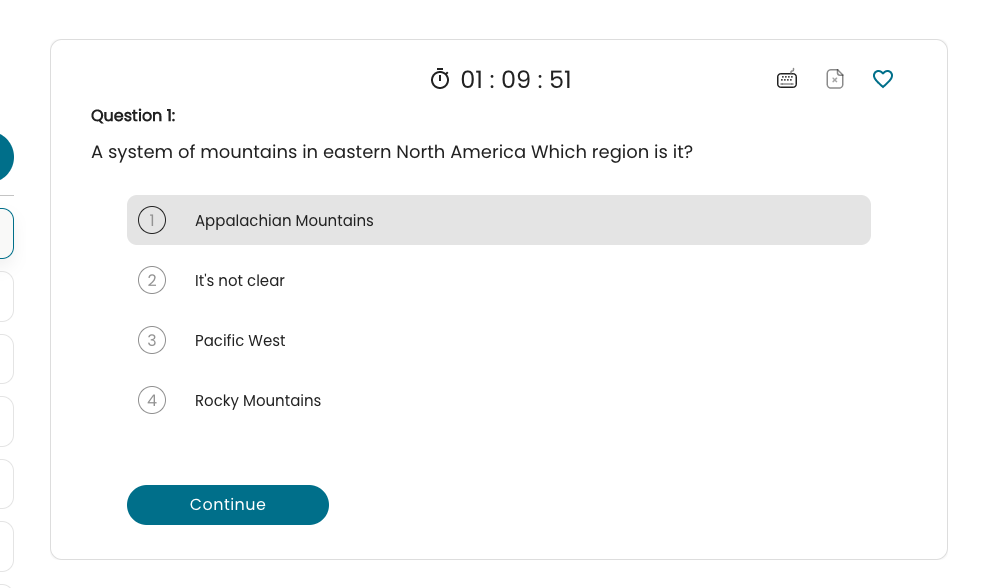
Task: Click the "Question 1:" heading
Action: pos(133,116)
